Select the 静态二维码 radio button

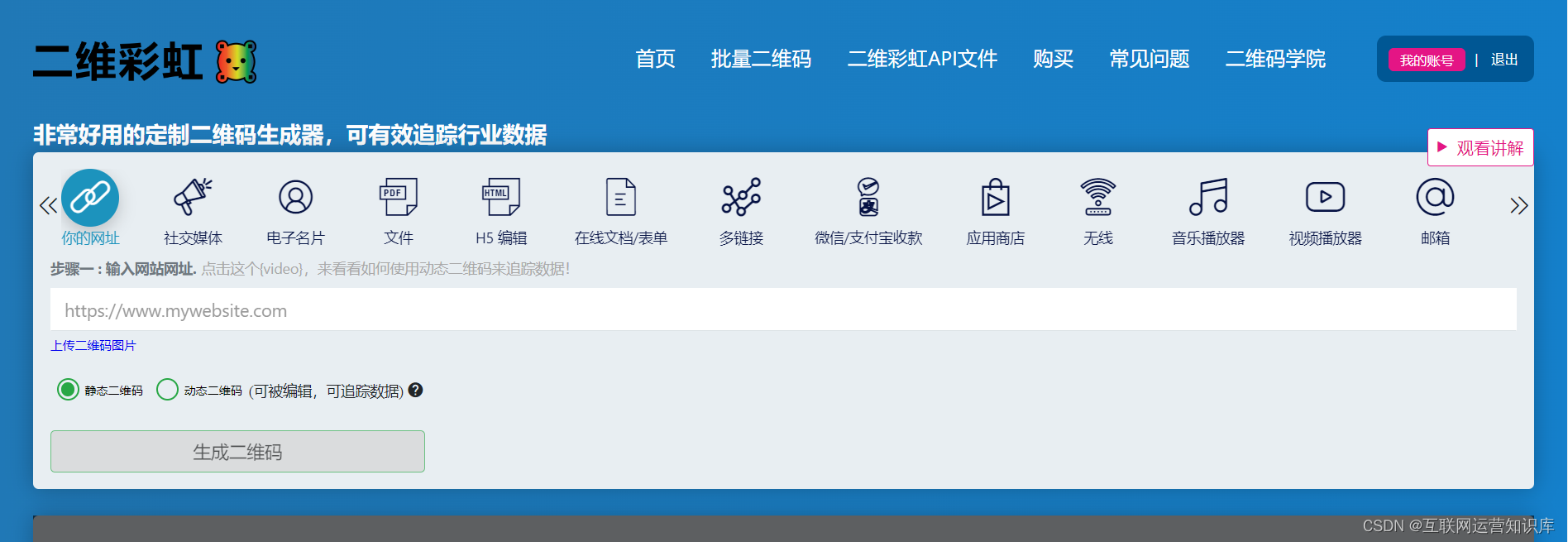(x=68, y=389)
